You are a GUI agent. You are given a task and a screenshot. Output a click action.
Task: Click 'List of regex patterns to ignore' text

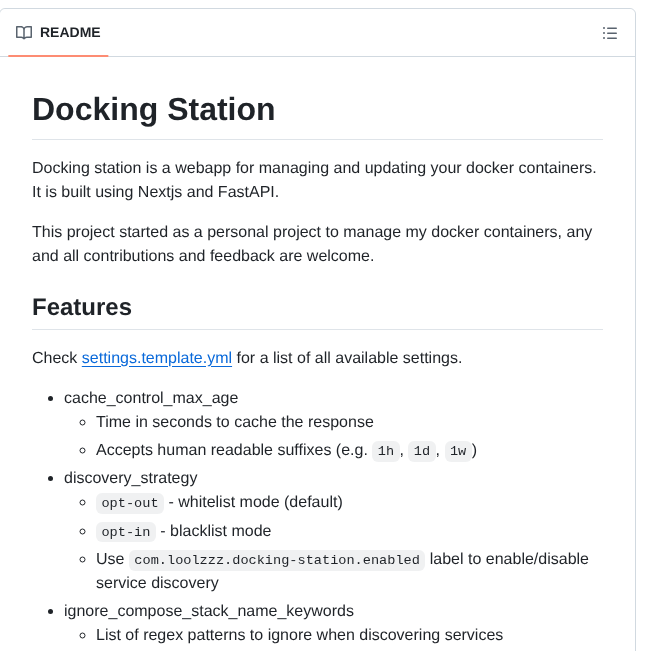[299, 634]
